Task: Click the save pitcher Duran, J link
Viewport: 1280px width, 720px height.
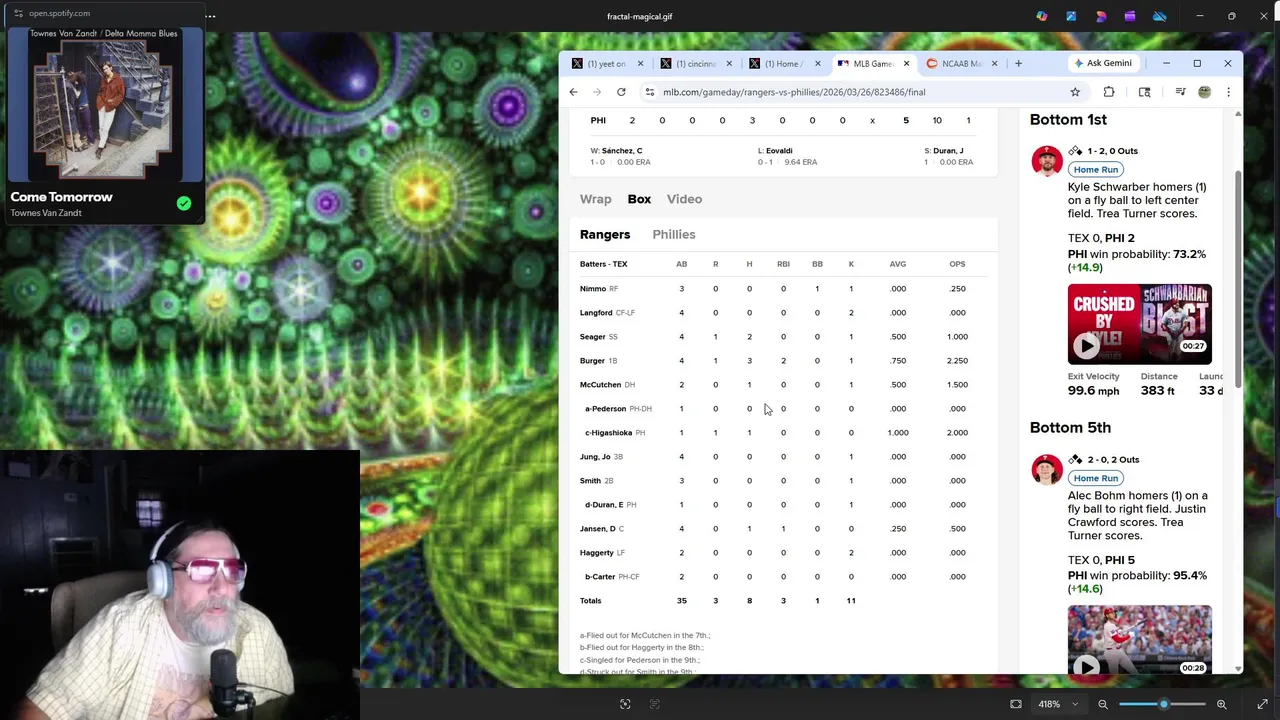Action: click(948, 151)
